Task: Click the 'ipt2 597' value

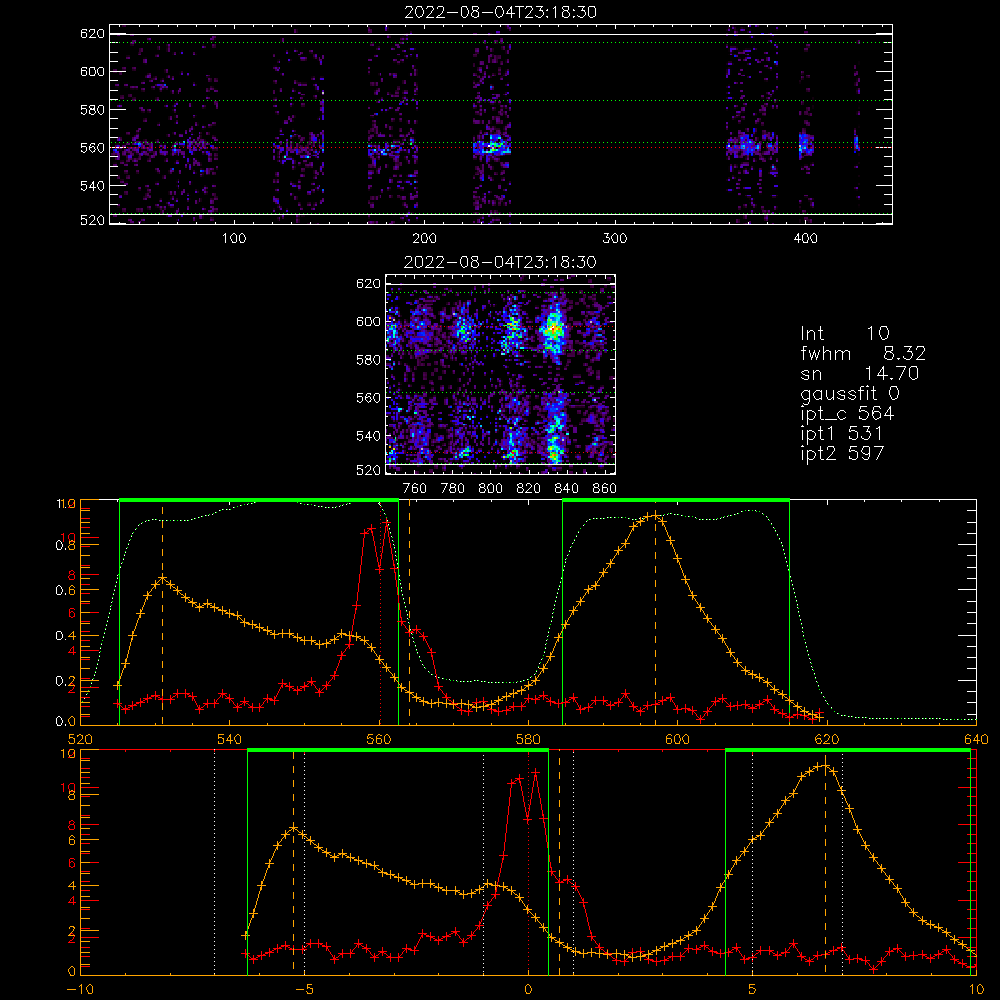Action: click(842, 453)
